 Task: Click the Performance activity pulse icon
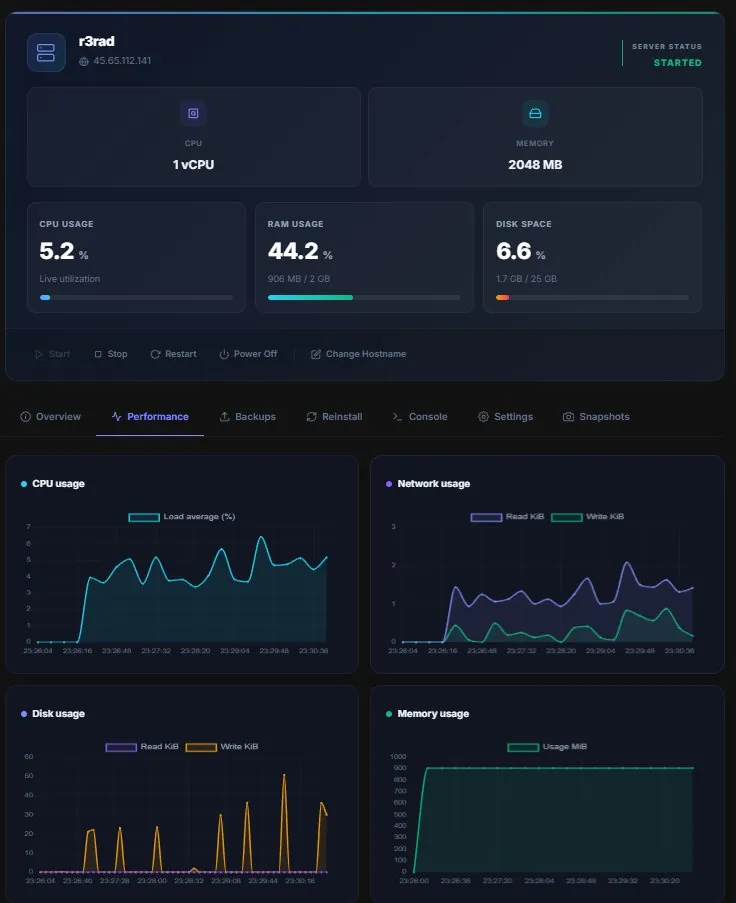117,416
